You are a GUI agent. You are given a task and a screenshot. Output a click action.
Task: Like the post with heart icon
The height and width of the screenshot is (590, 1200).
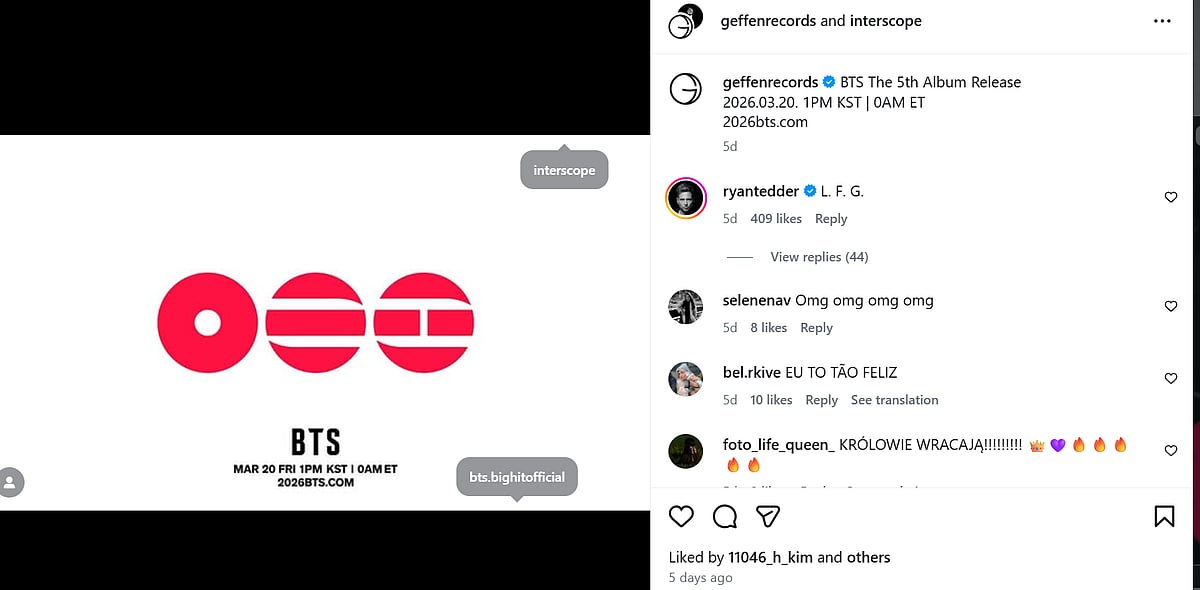point(681,516)
